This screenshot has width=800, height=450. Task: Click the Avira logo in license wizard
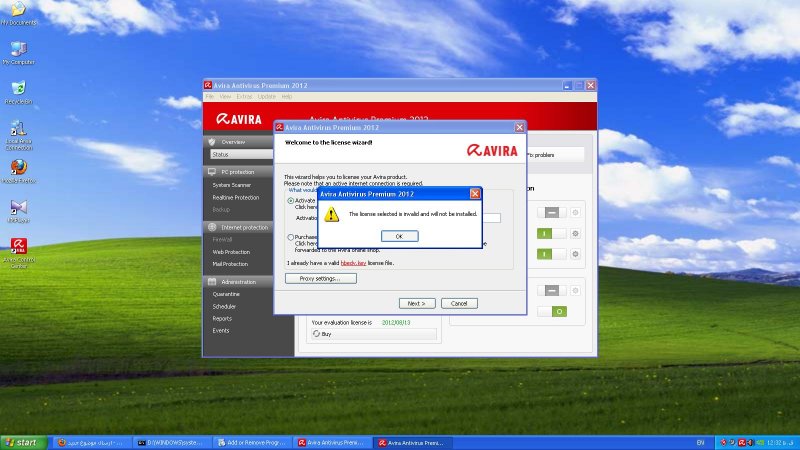492,151
